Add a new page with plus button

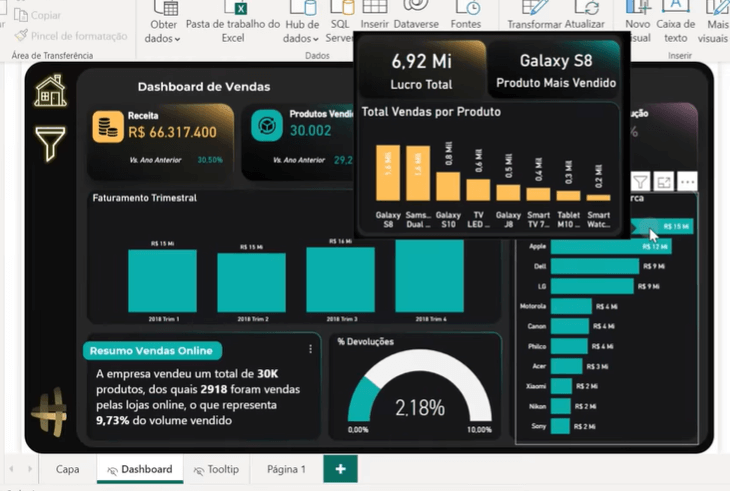pyautogui.click(x=340, y=469)
